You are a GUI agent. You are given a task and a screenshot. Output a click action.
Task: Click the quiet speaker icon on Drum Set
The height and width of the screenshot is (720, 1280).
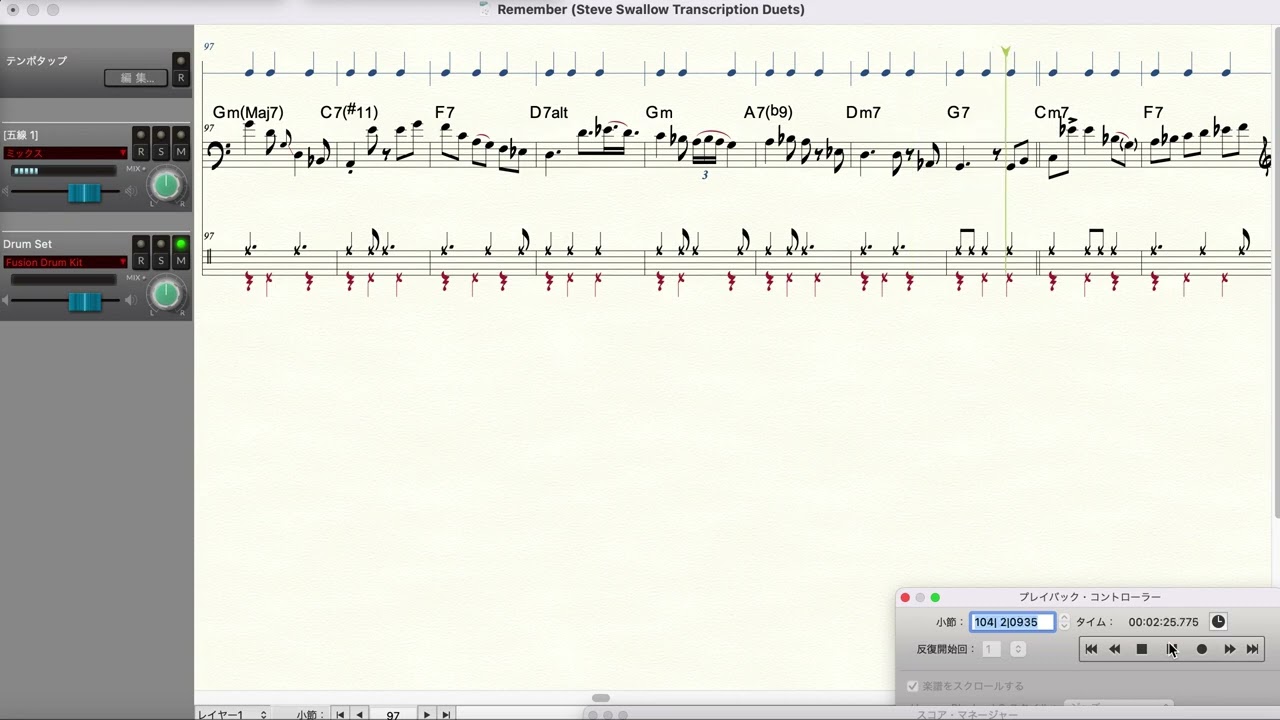pyautogui.click(x=5, y=301)
